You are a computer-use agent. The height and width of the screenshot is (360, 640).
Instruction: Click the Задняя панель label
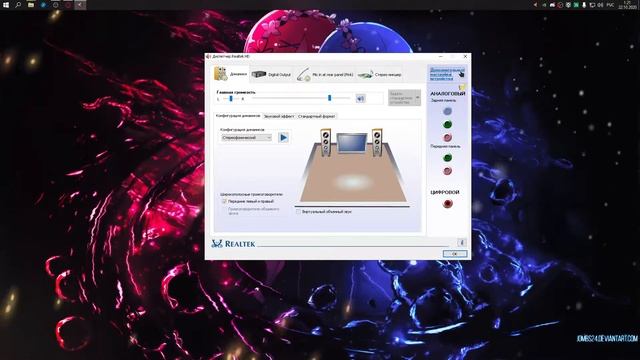pyautogui.click(x=443, y=100)
